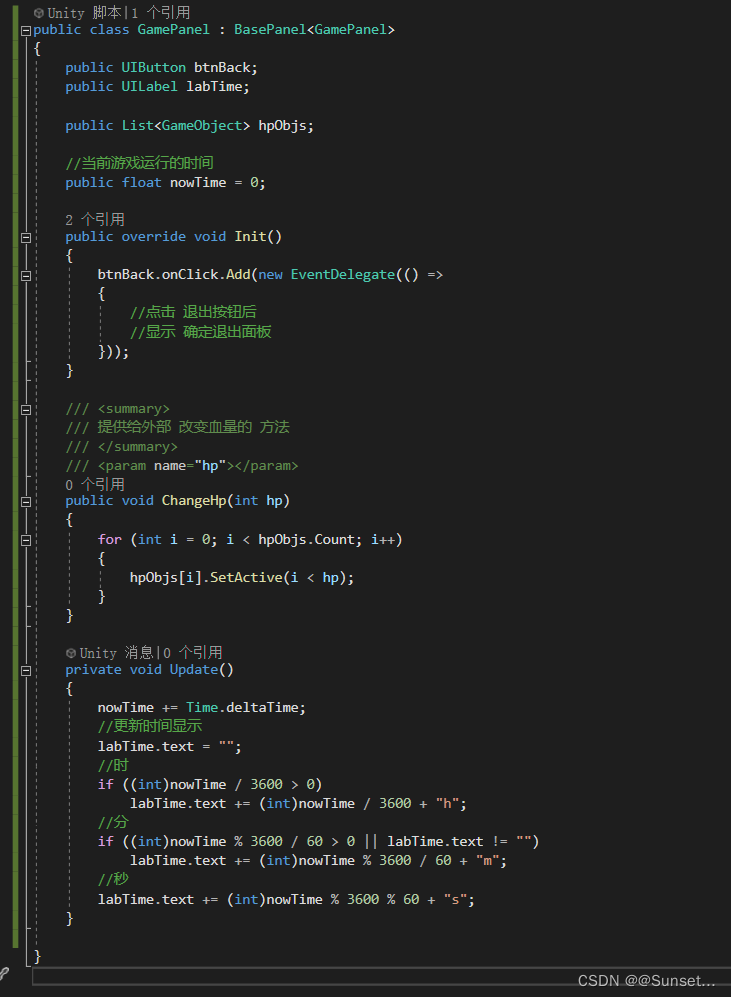Open '0 个引用' above Update method
This screenshot has width=731, height=997.
coord(193,653)
